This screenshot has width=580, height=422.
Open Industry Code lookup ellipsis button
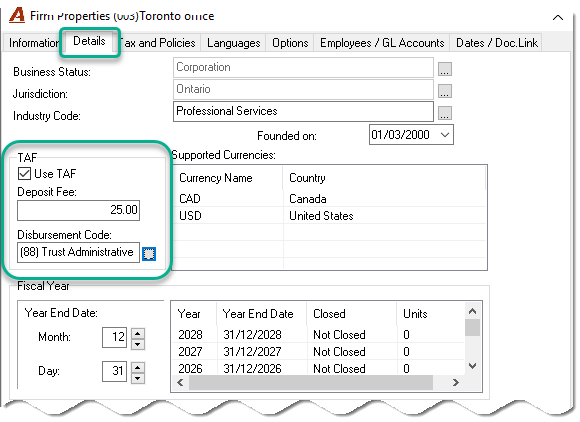point(445,112)
